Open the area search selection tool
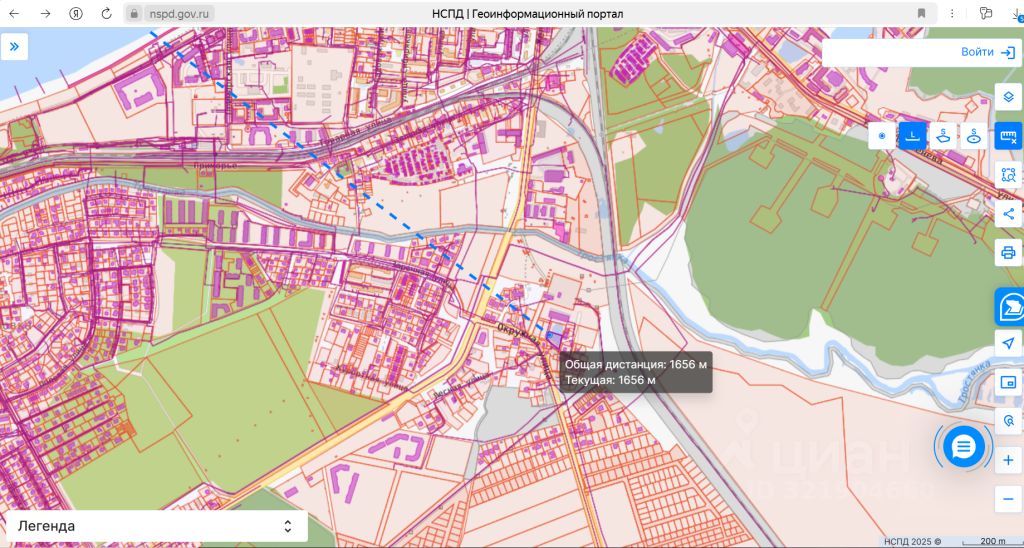Viewport: 1024px width, 548px height. [x=1008, y=175]
